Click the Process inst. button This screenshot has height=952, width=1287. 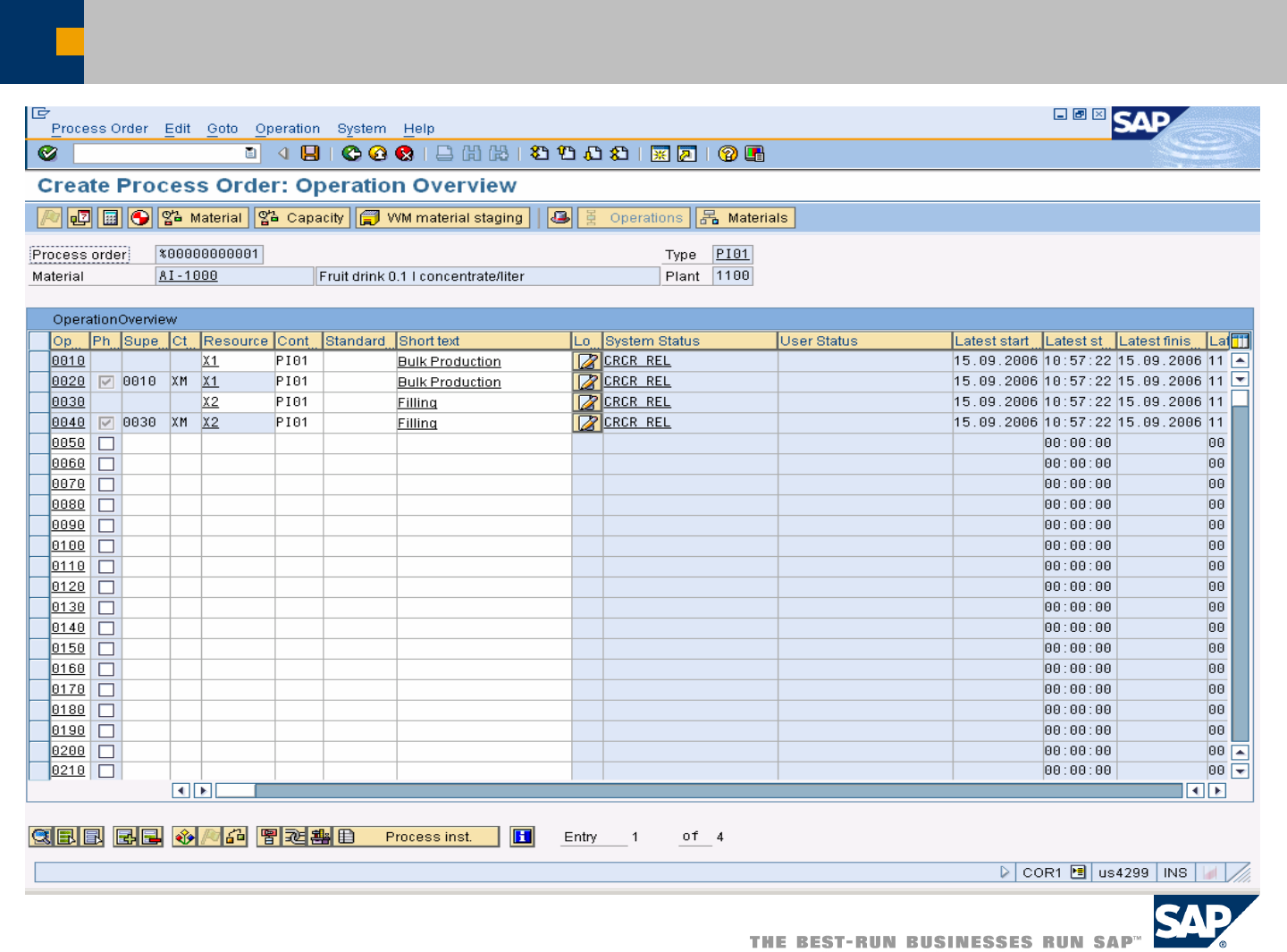428,837
